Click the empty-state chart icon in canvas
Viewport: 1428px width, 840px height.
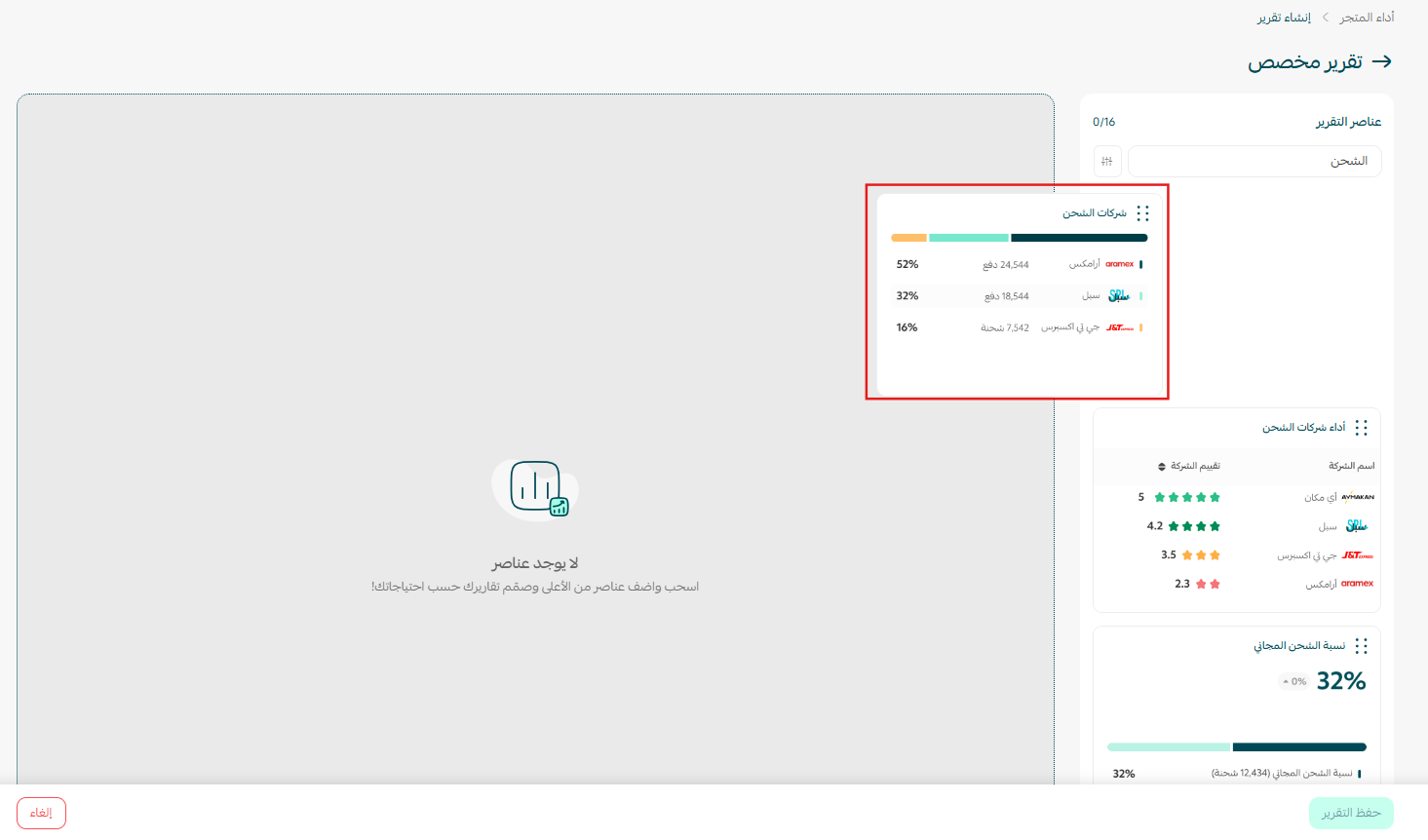point(535,488)
